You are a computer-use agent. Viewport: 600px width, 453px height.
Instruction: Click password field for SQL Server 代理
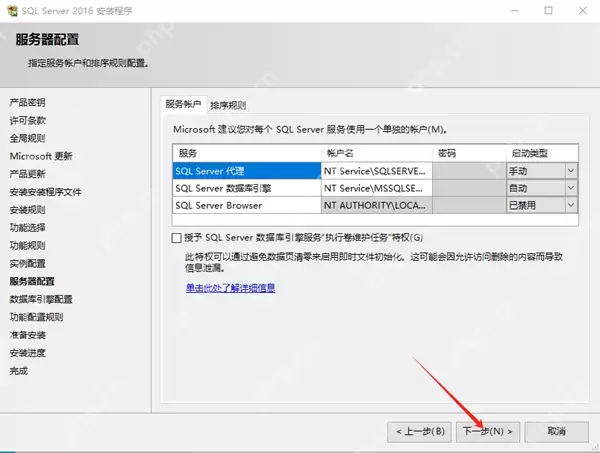469,171
